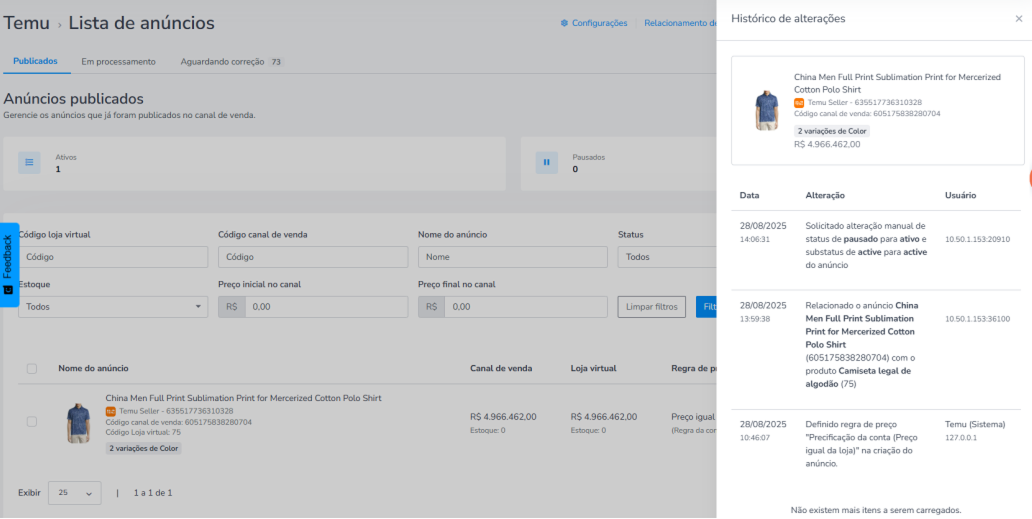Click user 10.50.1.153:36100 in history

977,319
